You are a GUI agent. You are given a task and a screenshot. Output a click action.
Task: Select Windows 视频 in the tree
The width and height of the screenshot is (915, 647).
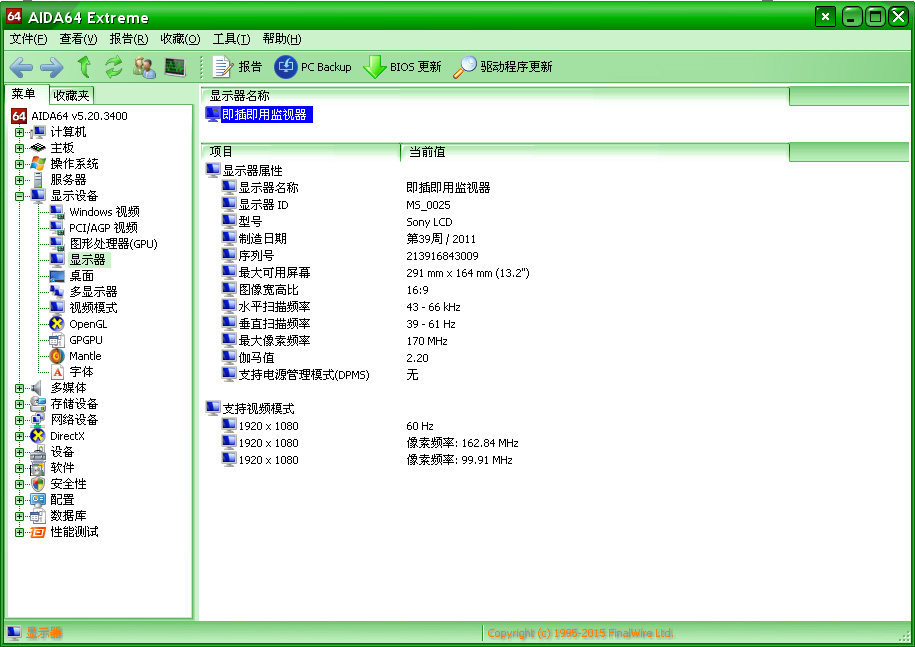[104, 212]
